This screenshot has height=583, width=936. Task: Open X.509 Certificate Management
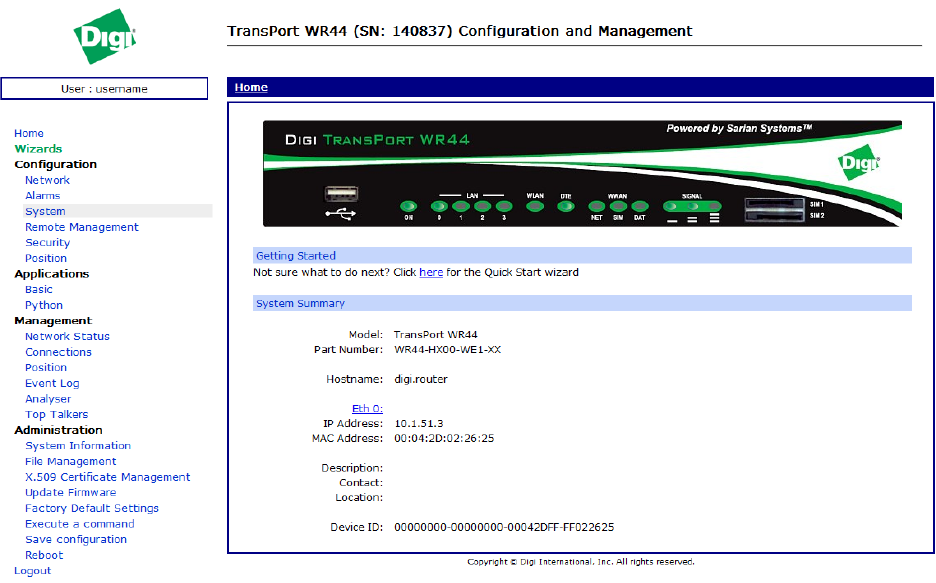107,477
